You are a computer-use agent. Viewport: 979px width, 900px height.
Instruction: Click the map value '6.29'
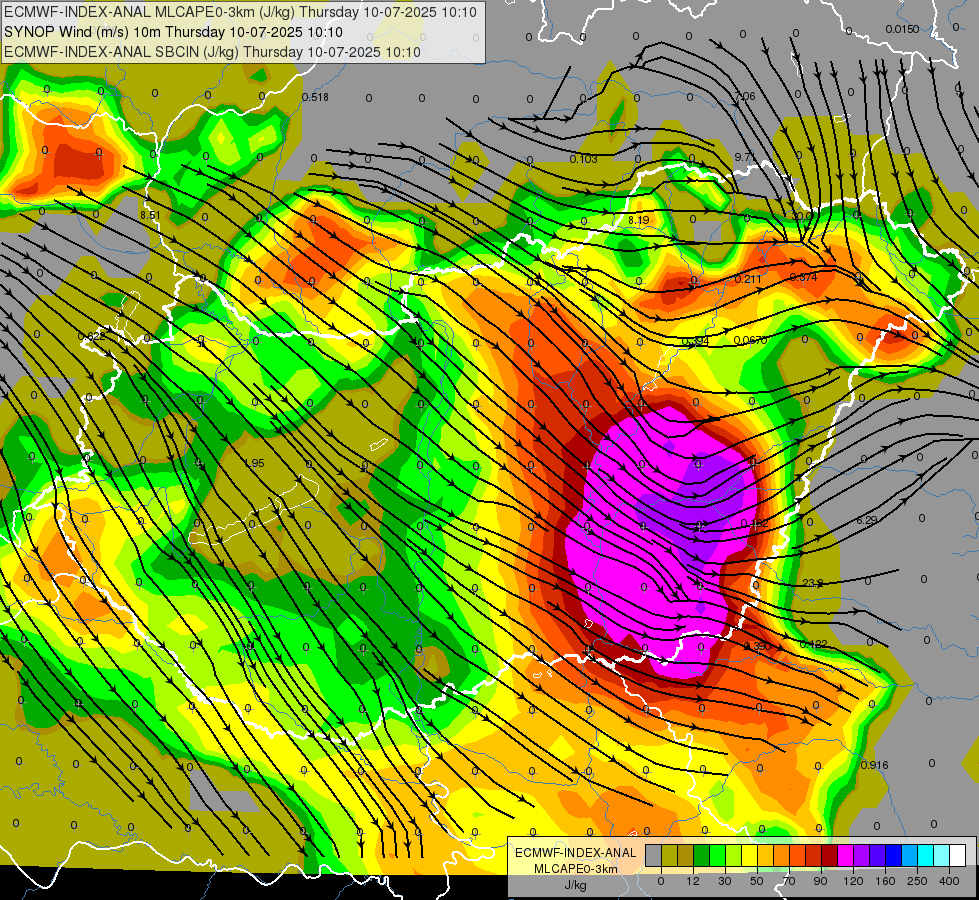(x=867, y=520)
